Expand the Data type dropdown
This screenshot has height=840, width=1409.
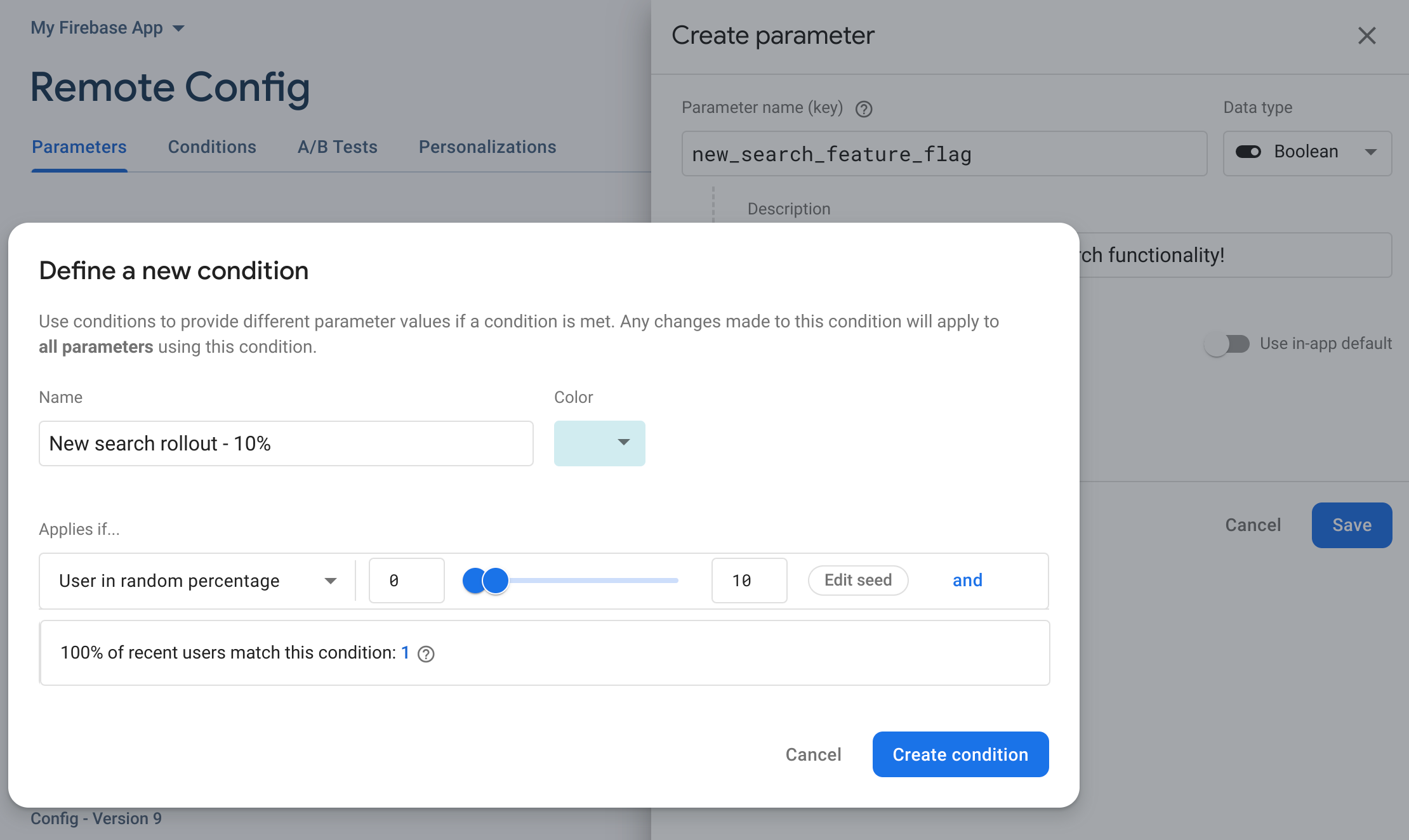tap(1373, 152)
